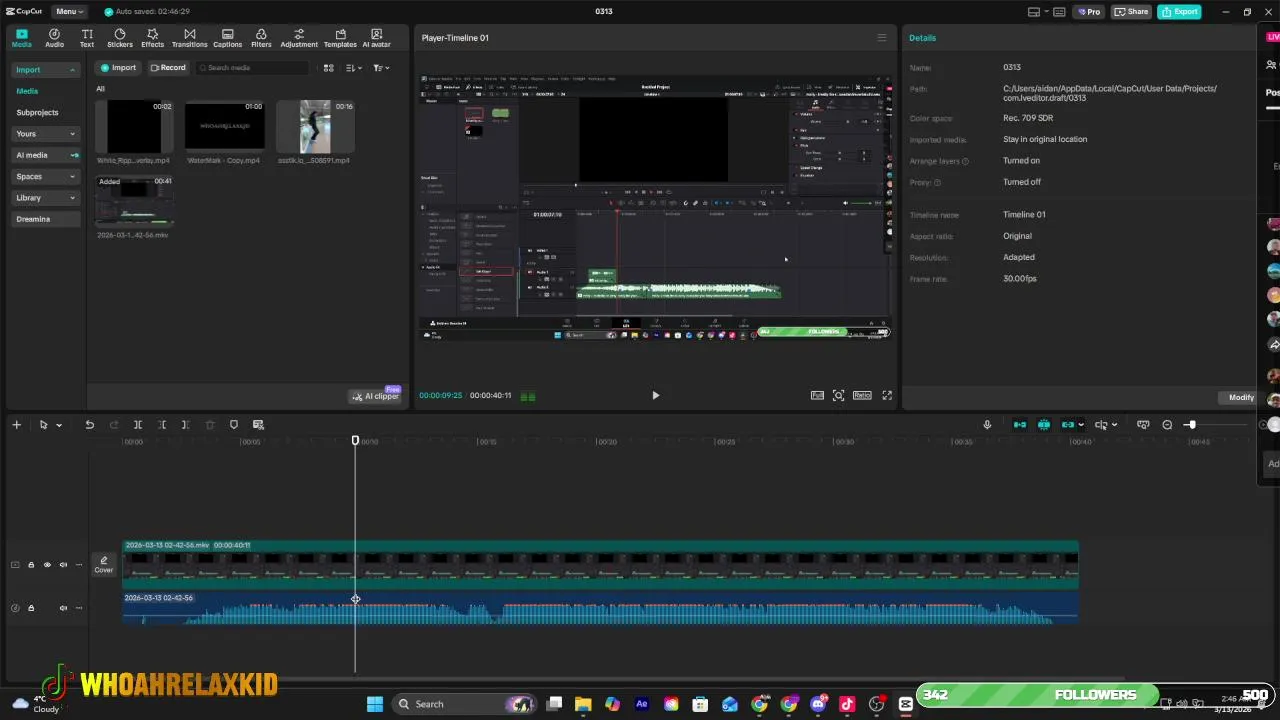
Task: Toggle visibility eye on video track
Action: (46, 565)
